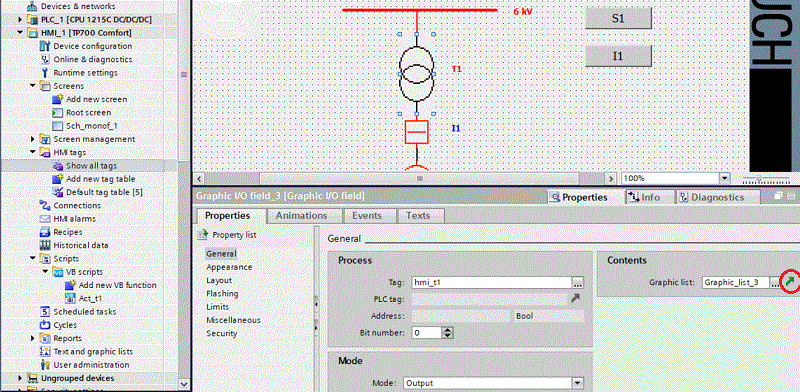
Task: Open Property list icon
Action: [203, 235]
